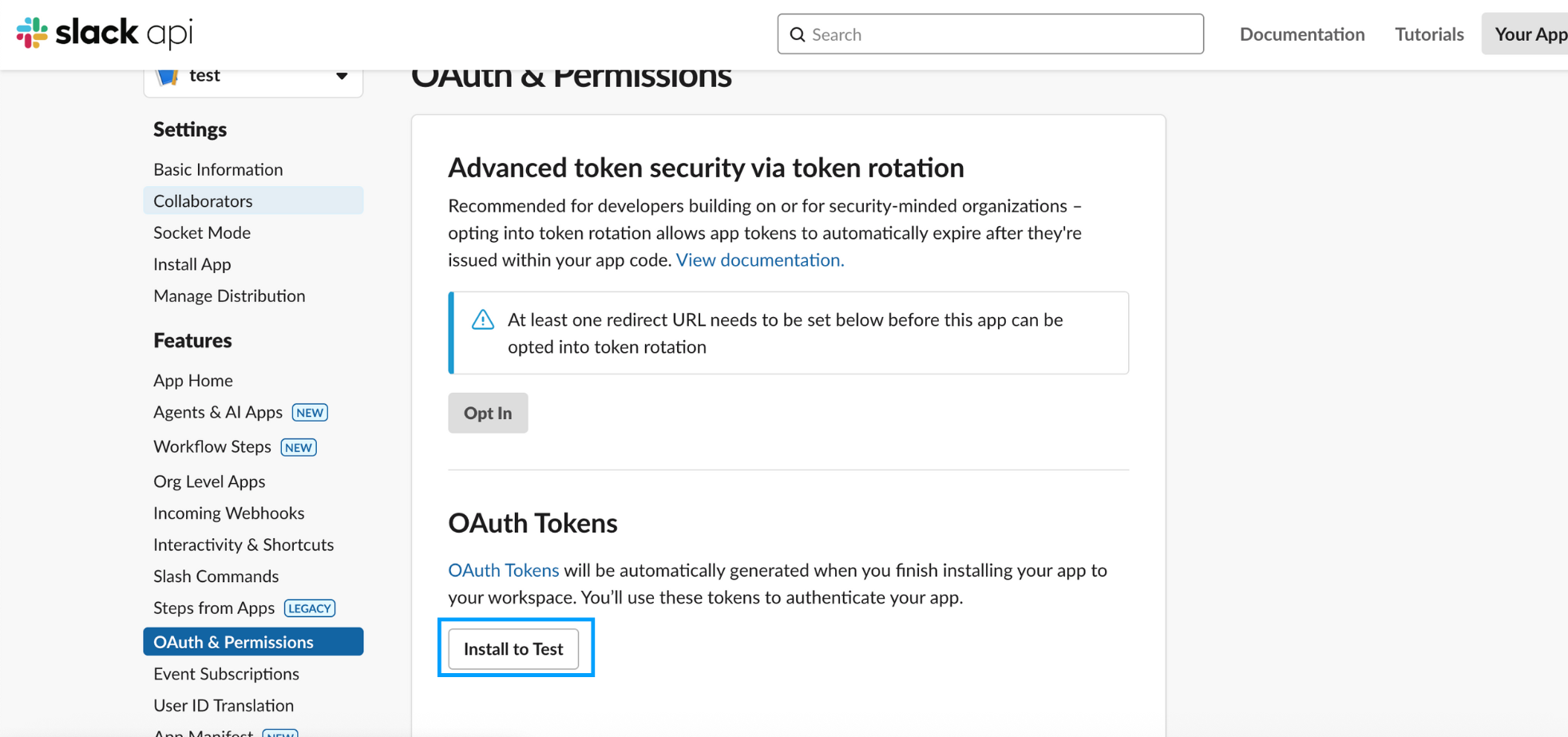
Task: Click the search magnifier icon
Action: click(797, 34)
